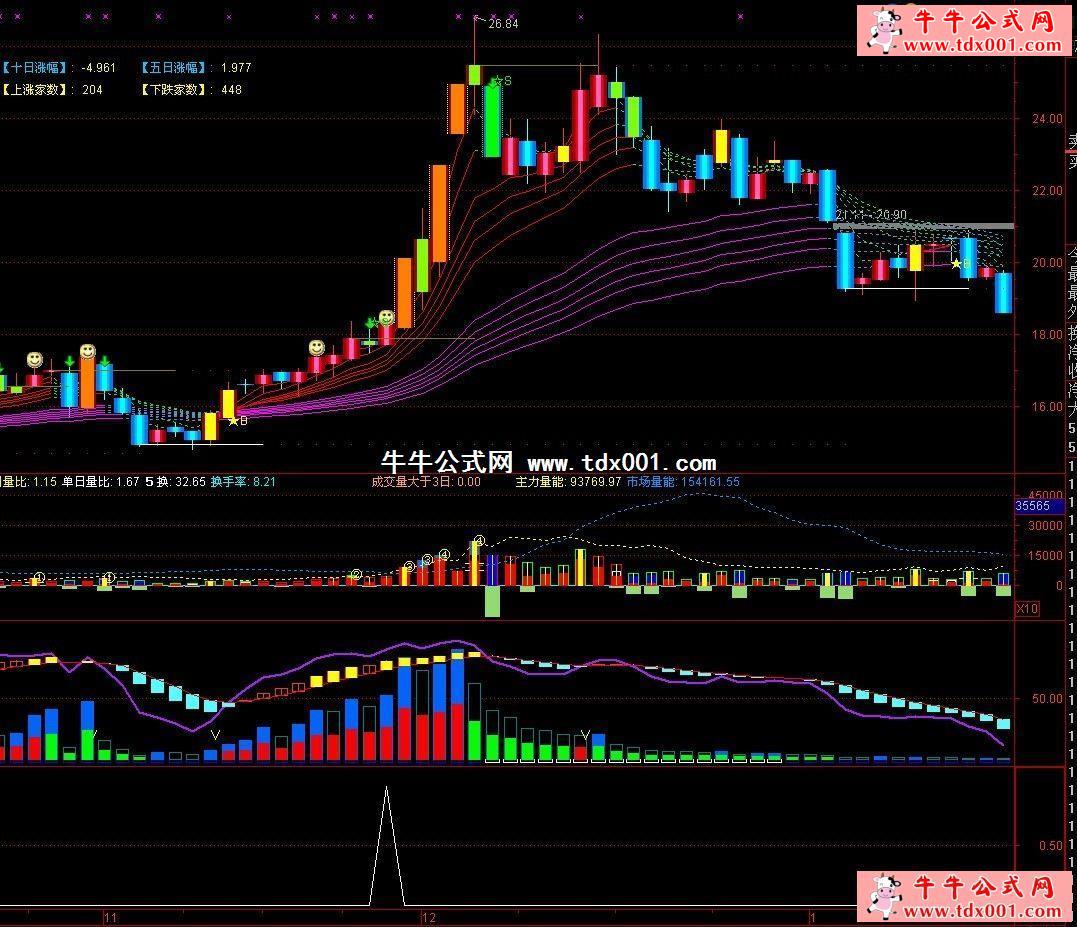Click the 成交量大于3日 0.00 label
Image resolution: width=1077 pixels, height=927 pixels.
tap(426, 482)
